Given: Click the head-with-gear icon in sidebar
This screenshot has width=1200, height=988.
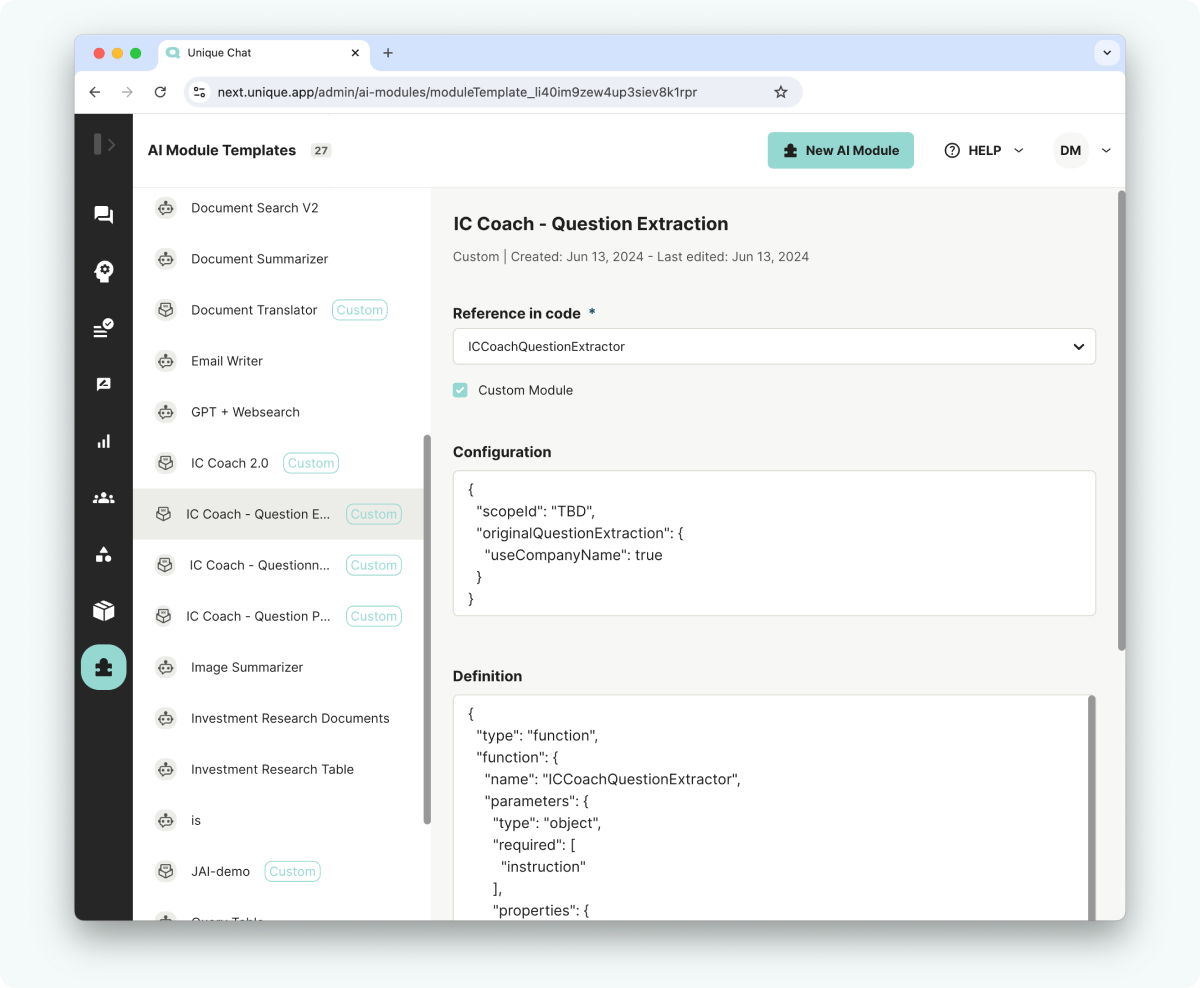Looking at the screenshot, I should coord(103,271).
